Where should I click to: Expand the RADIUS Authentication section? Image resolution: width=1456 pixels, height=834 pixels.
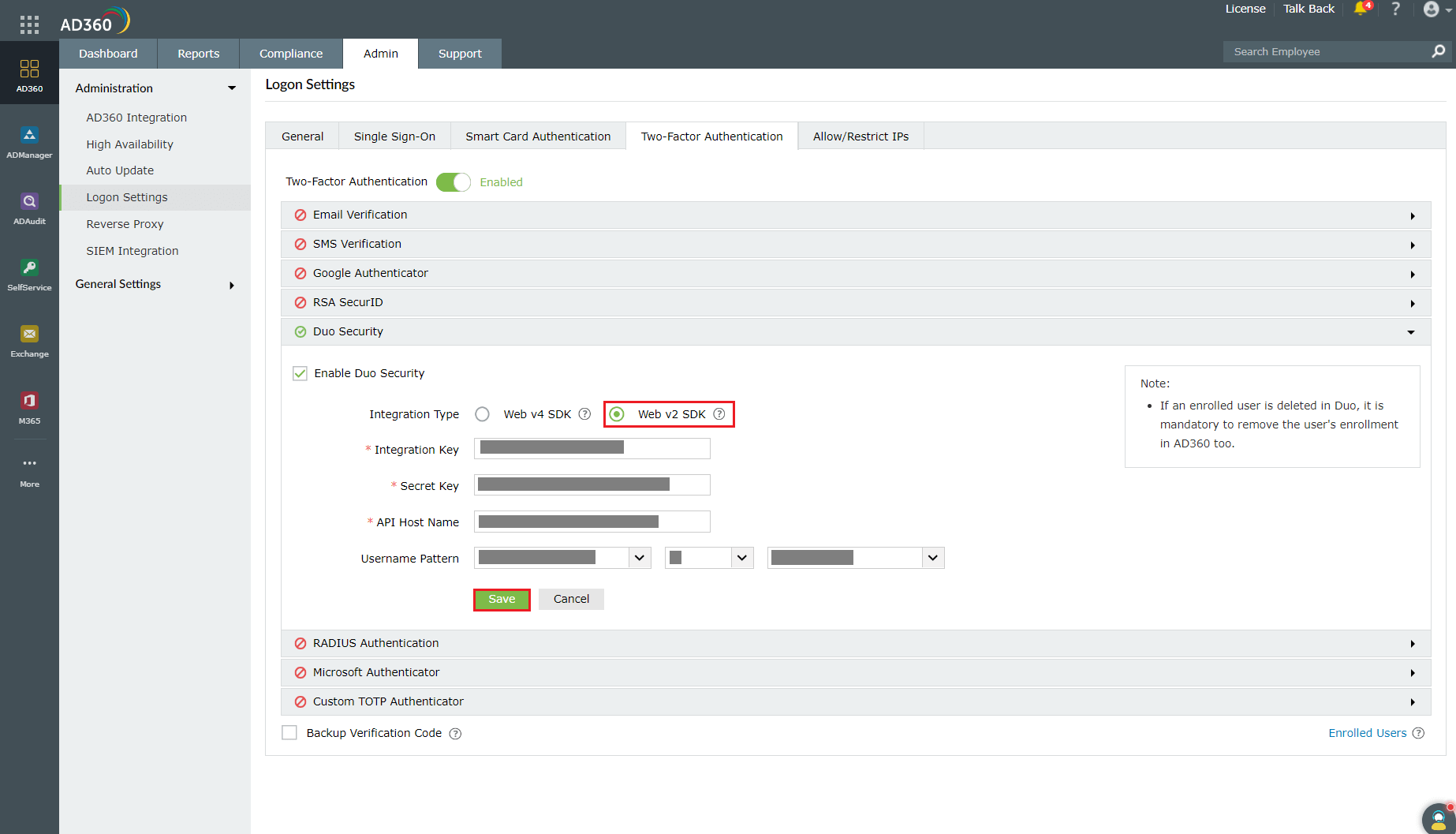(1413, 643)
